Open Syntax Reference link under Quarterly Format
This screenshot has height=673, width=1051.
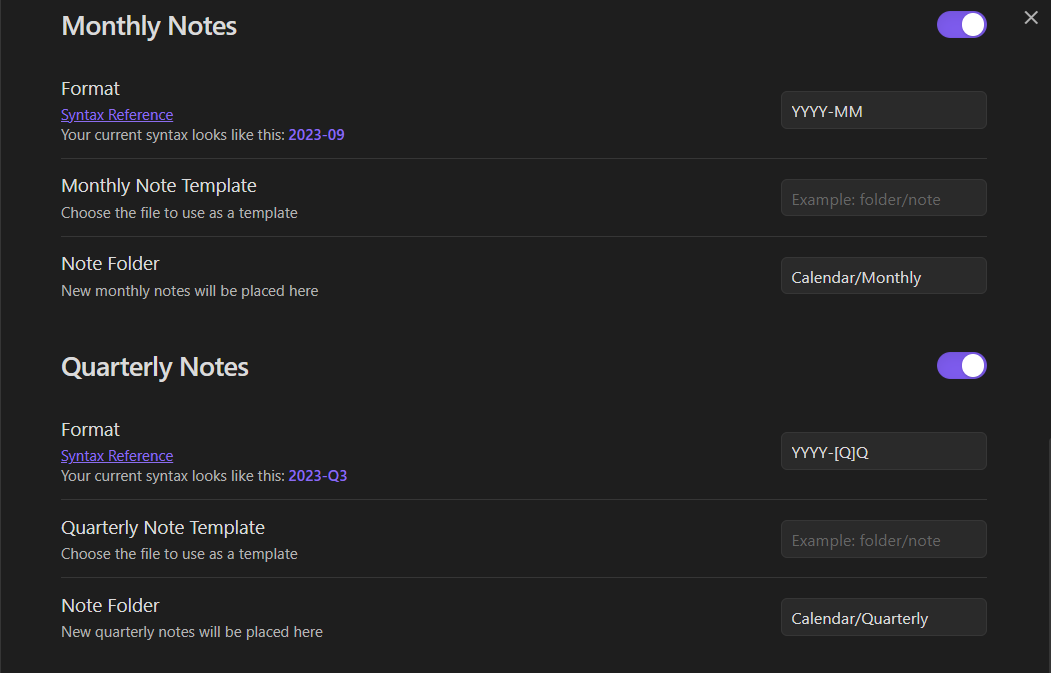point(117,455)
